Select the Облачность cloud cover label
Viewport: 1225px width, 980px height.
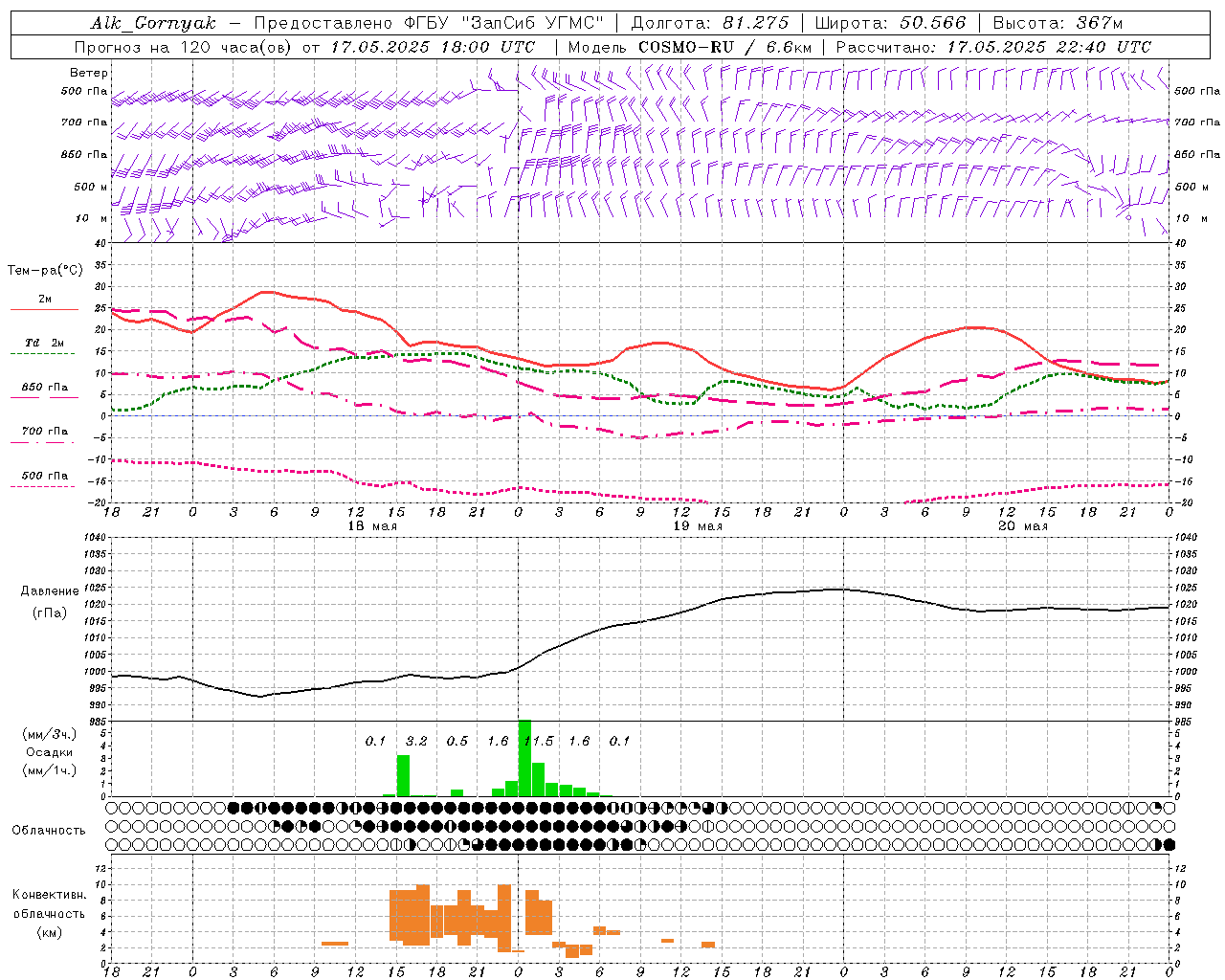click(49, 831)
